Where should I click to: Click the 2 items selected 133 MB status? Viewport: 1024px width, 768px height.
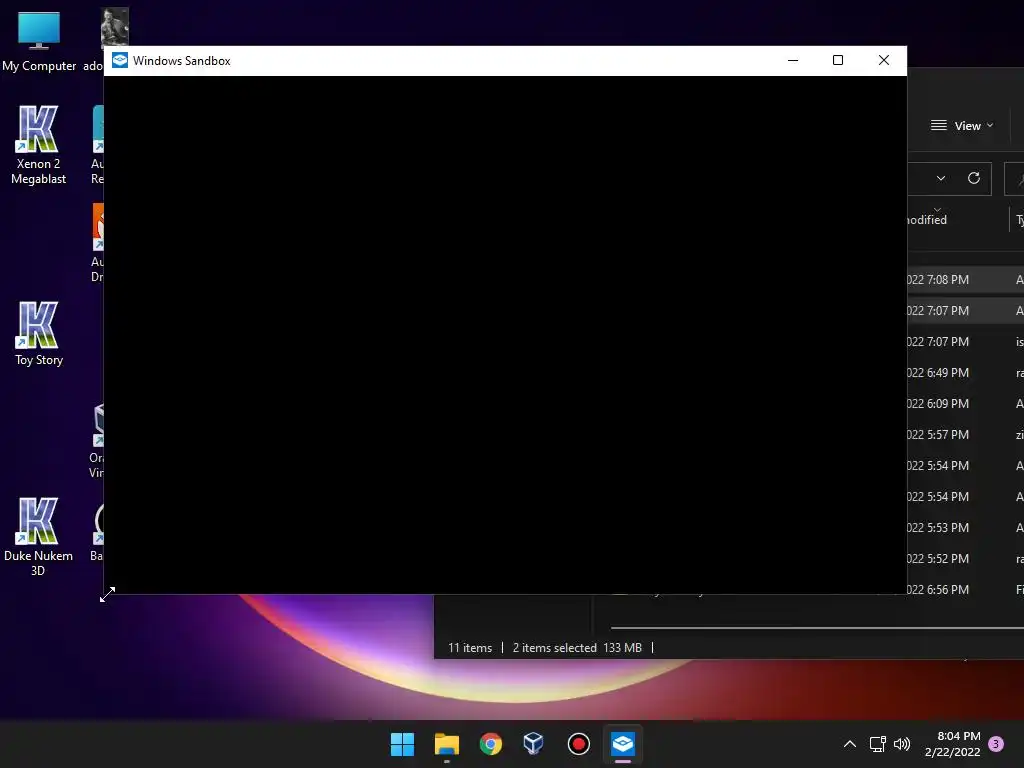tap(577, 648)
